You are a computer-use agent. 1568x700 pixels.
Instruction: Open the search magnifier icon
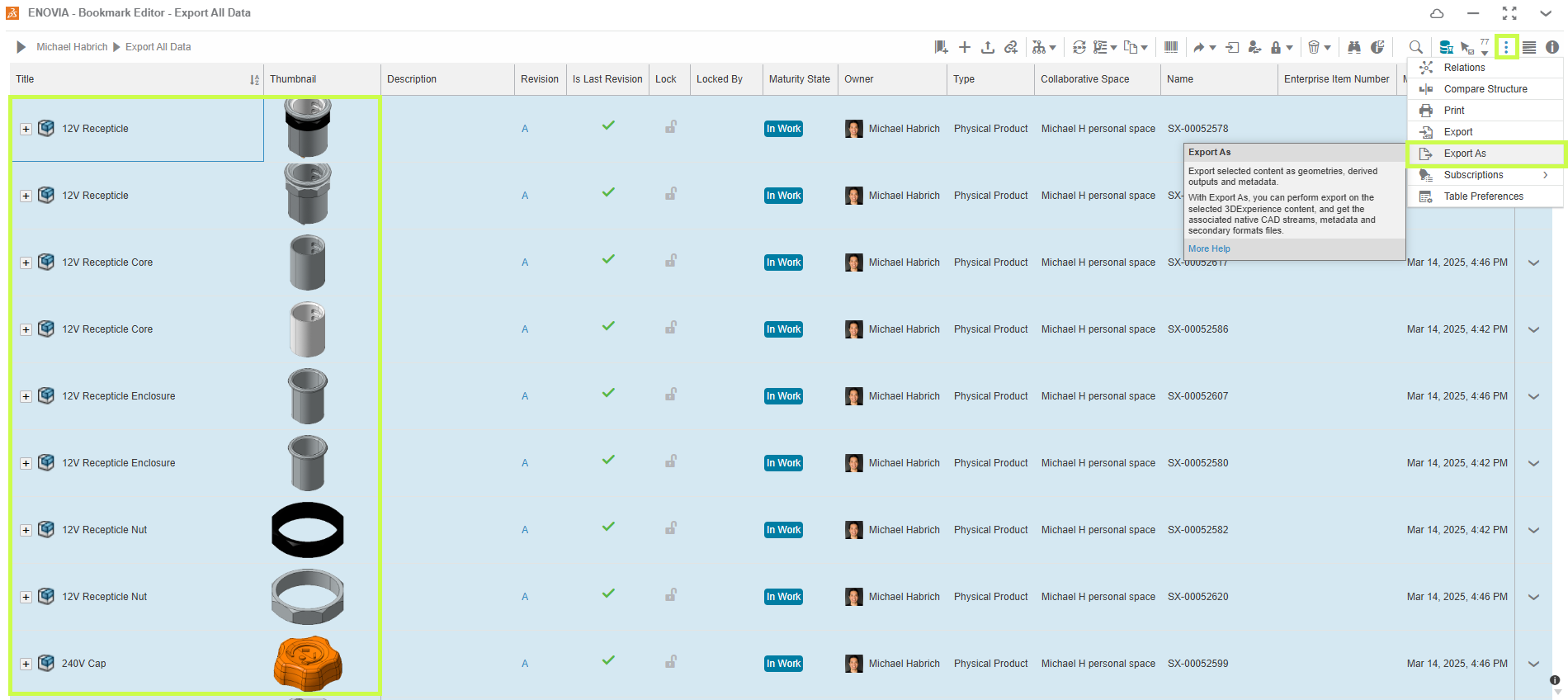1415,47
